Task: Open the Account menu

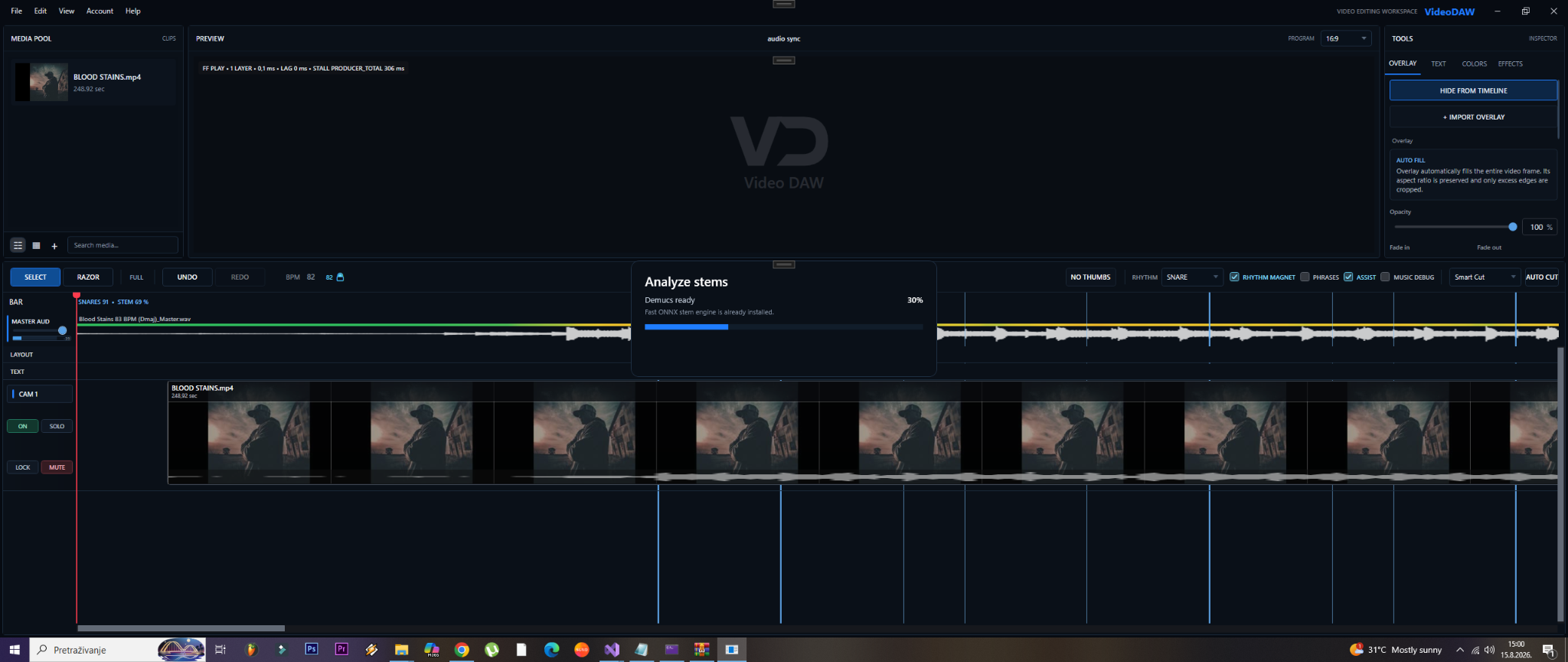Action: tap(100, 11)
